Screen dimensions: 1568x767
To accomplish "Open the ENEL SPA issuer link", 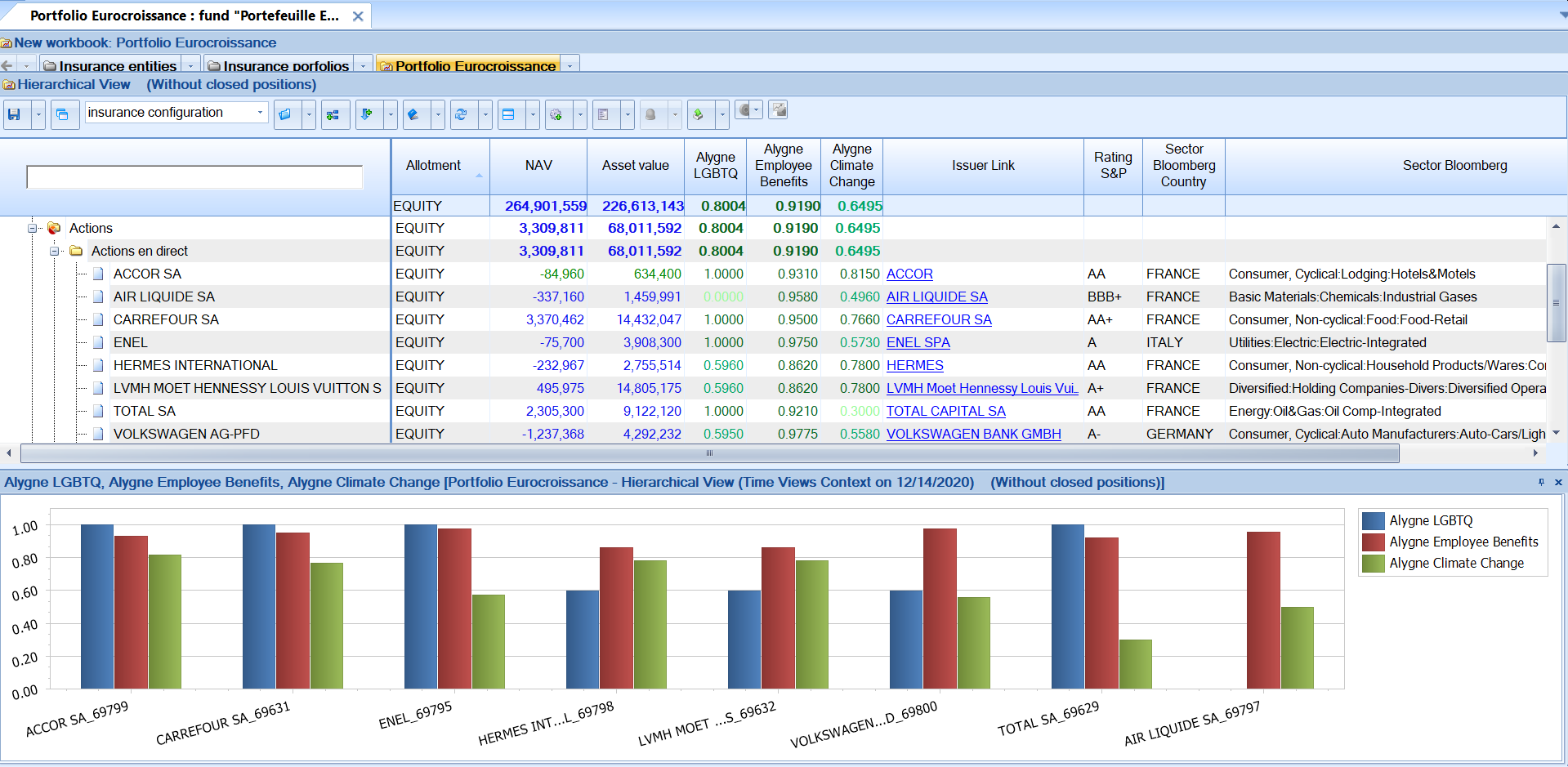I will point(918,342).
